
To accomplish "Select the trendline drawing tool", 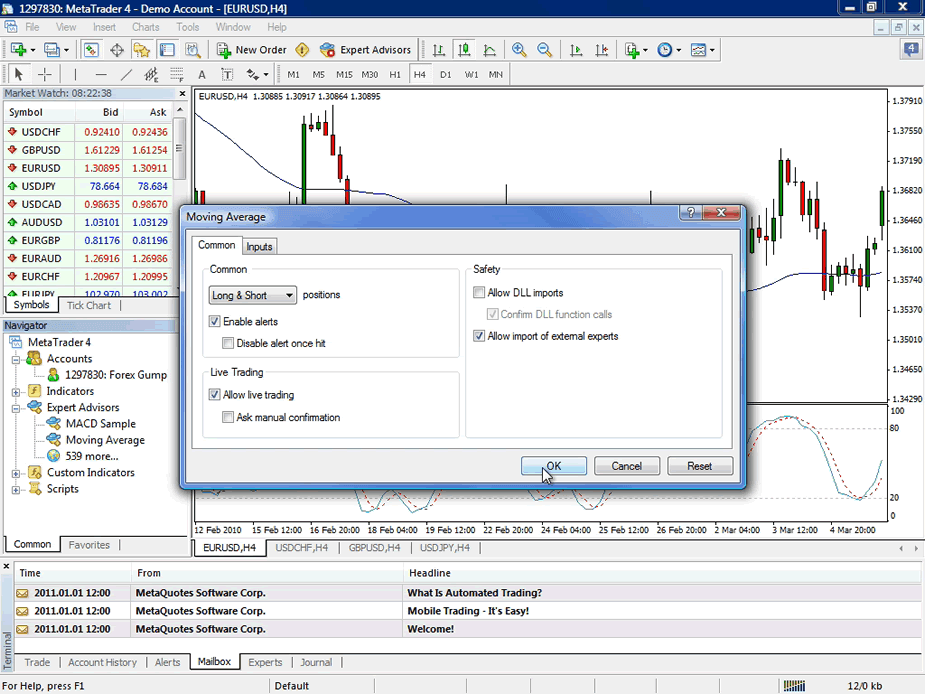I will 126,74.
